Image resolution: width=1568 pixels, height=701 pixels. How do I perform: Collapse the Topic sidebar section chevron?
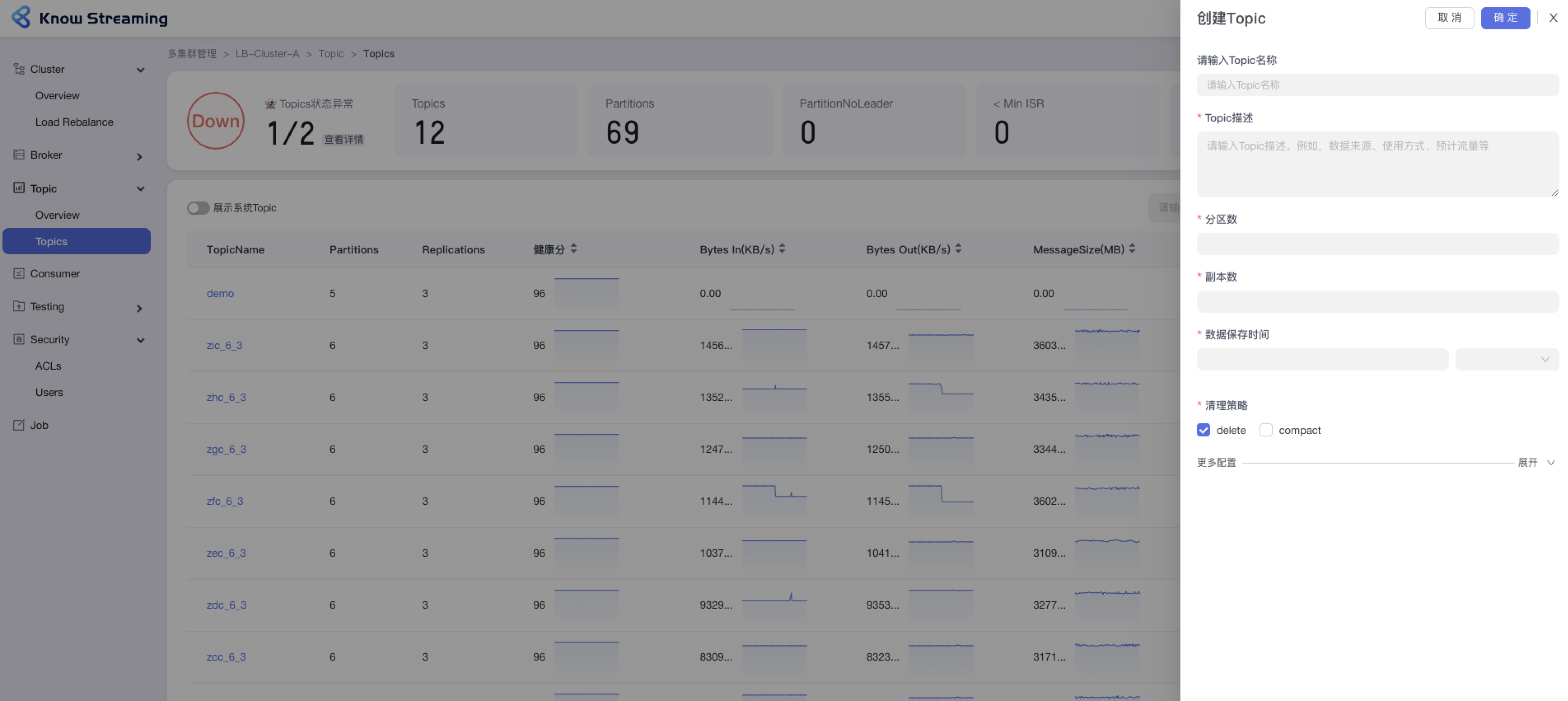(x=140, y=189)
